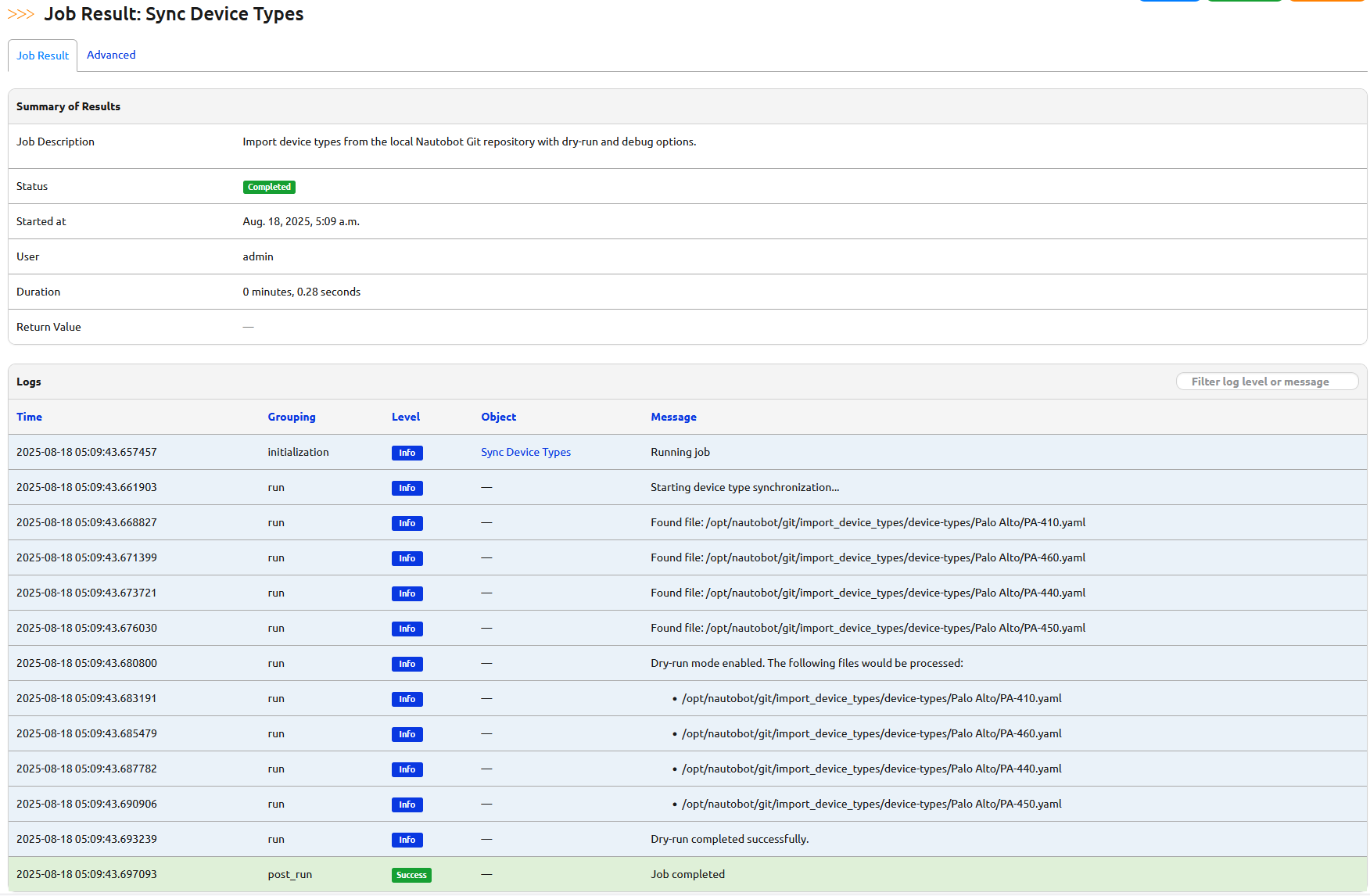
Task: Click the bulleted PA-450.yaml file path entry
Action: [871, 804]
